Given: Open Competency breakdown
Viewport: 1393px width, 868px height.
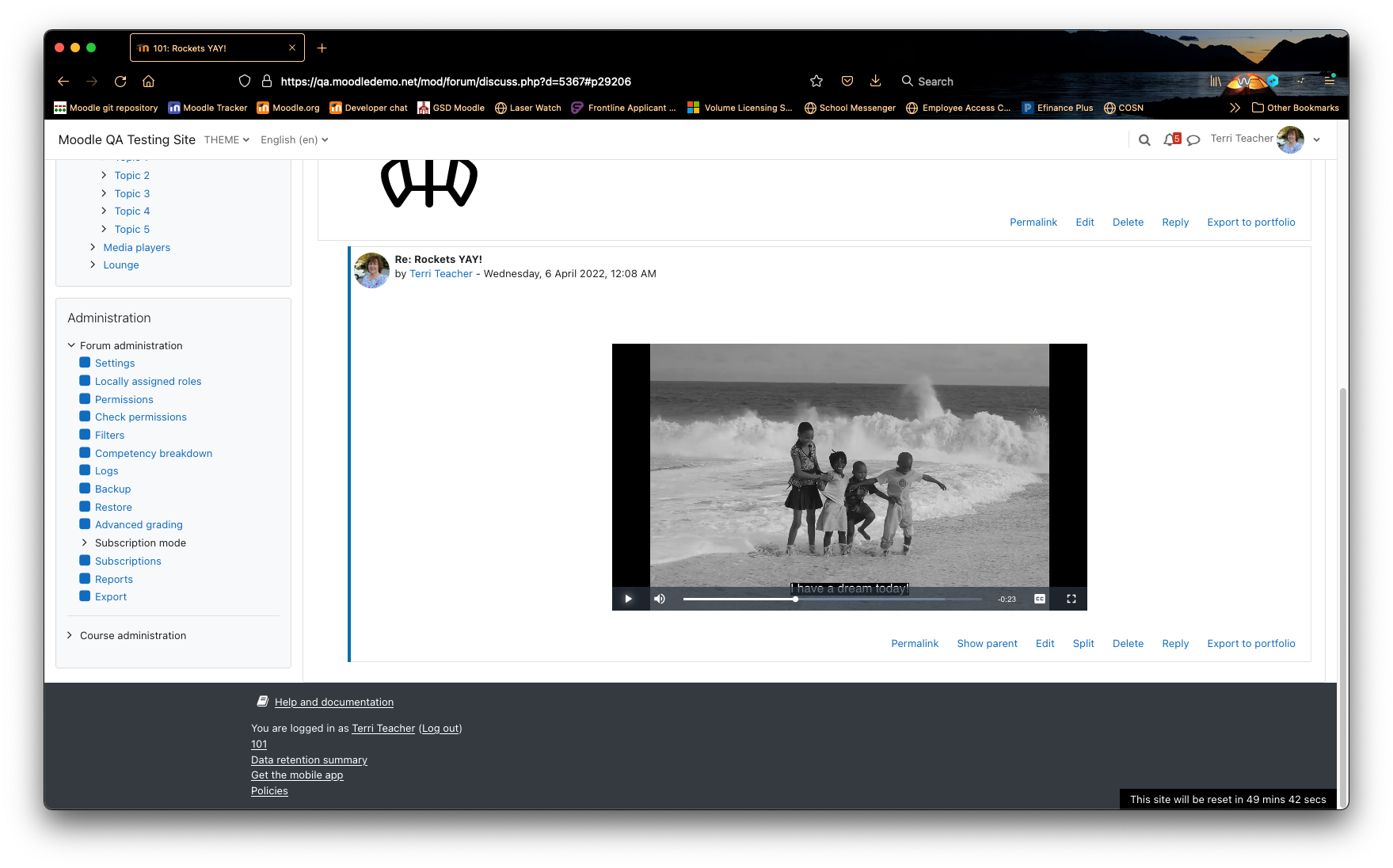Looking at the screenshot, I should pos(154,453).
